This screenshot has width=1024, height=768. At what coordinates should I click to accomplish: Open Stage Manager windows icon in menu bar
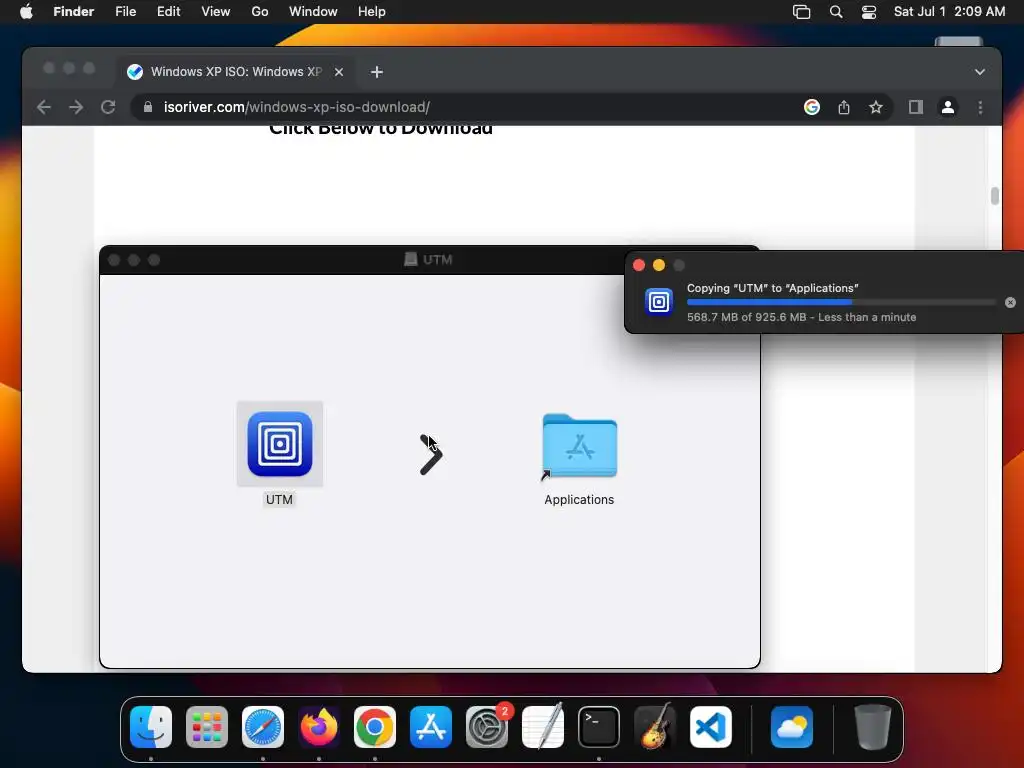(801, 12)
